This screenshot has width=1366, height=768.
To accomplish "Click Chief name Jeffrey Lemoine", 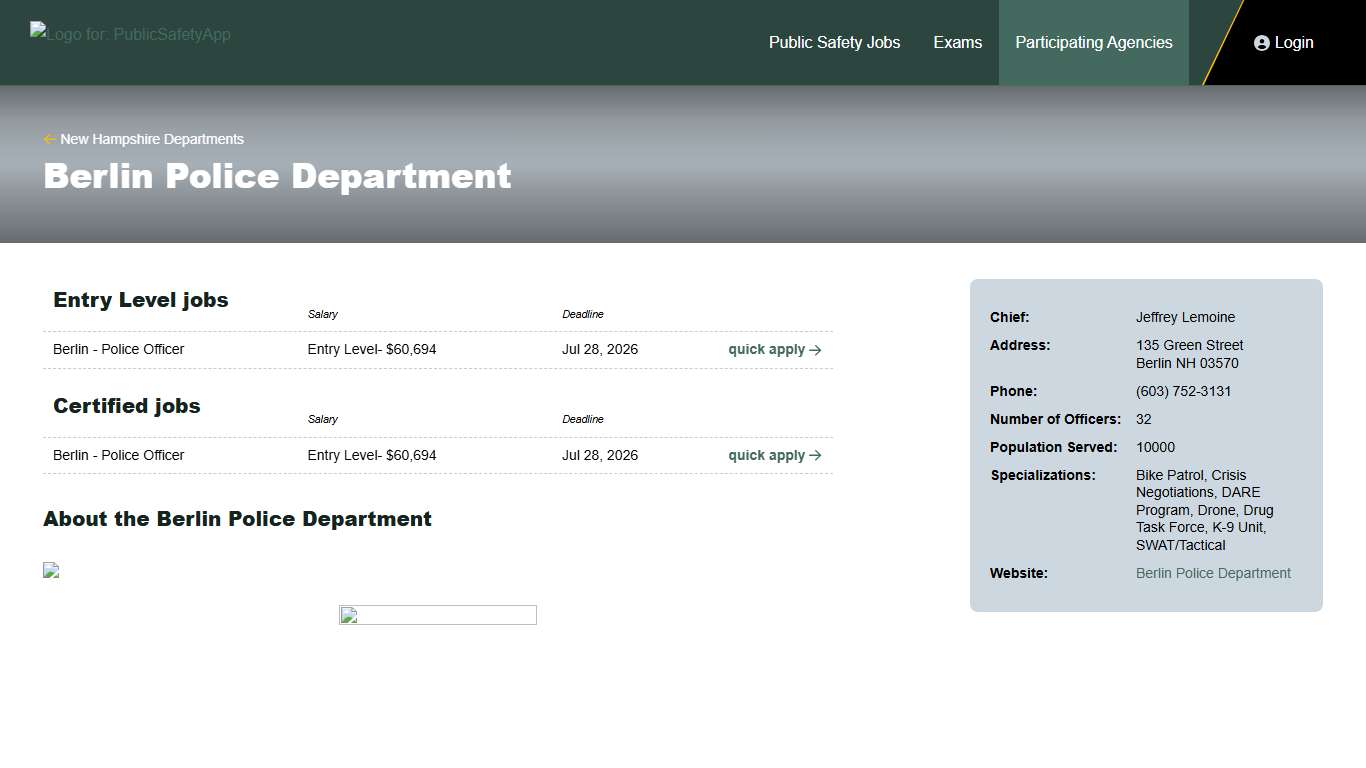I will coord(1185,317).
